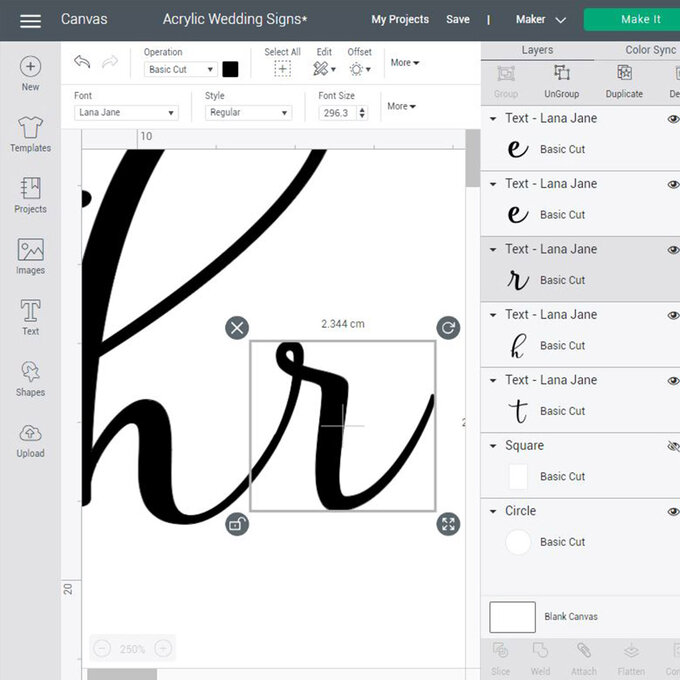Switch to the Color Sync tab
Screen dimensions: 680x680
(x=650, y=50)
